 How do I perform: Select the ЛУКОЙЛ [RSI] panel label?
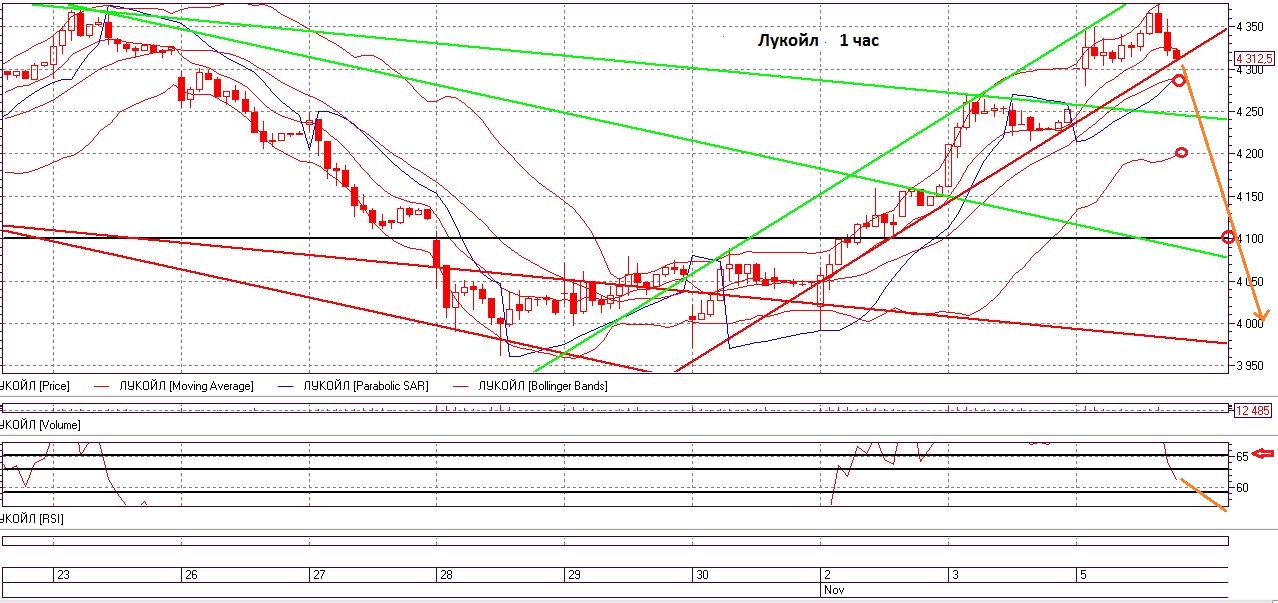[33, 519]
